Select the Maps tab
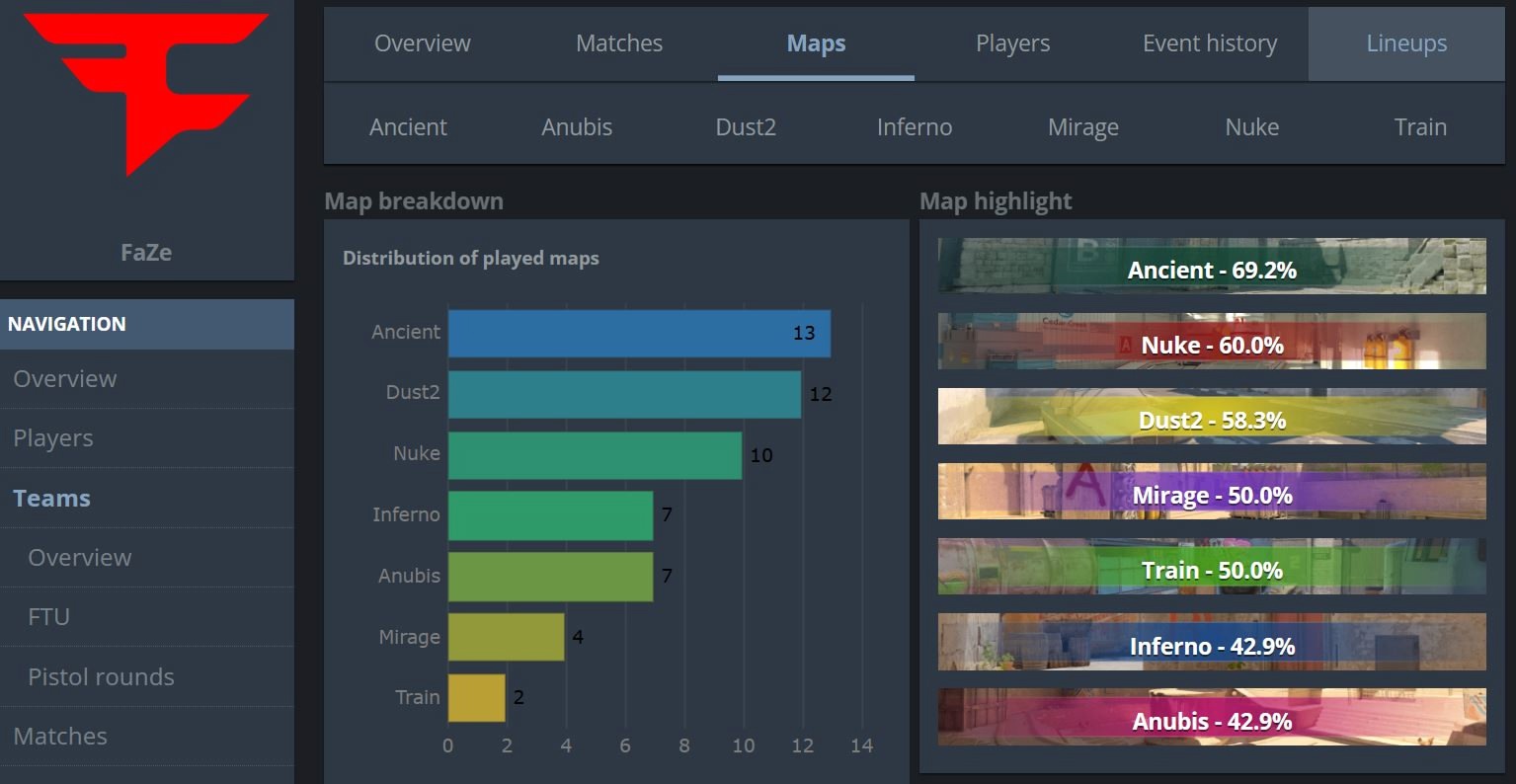This screenshot has width=1516, height=784. (x=816, y=43)
